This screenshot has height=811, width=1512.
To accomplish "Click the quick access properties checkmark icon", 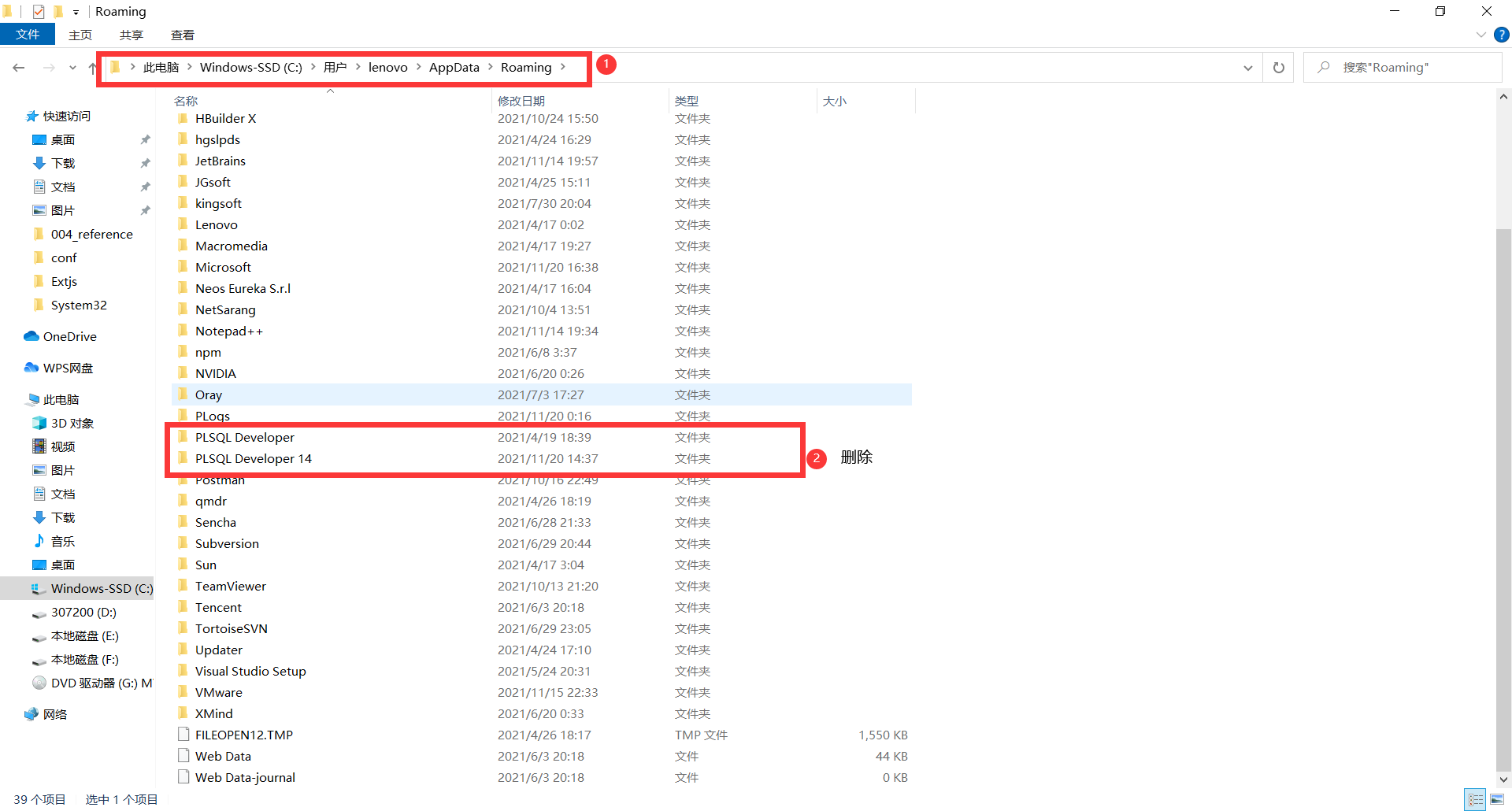I will 39,11.
